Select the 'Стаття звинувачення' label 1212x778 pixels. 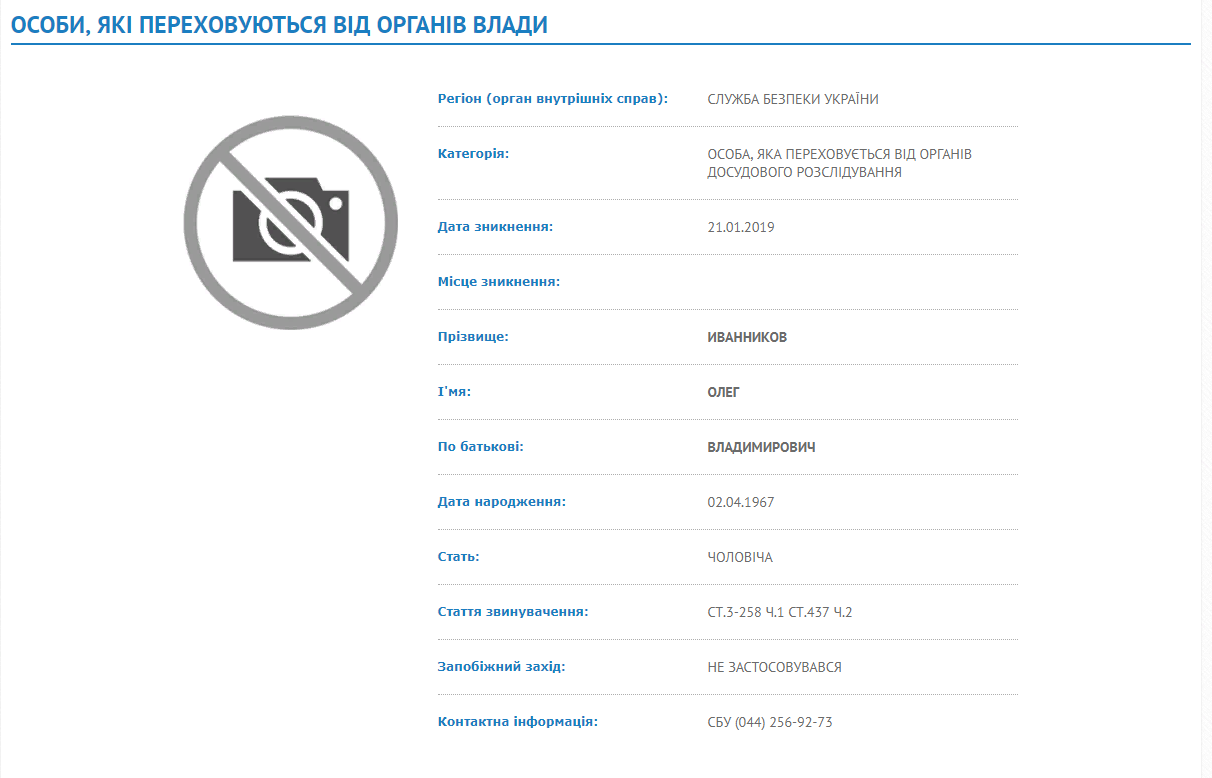(x=512, y=612)
